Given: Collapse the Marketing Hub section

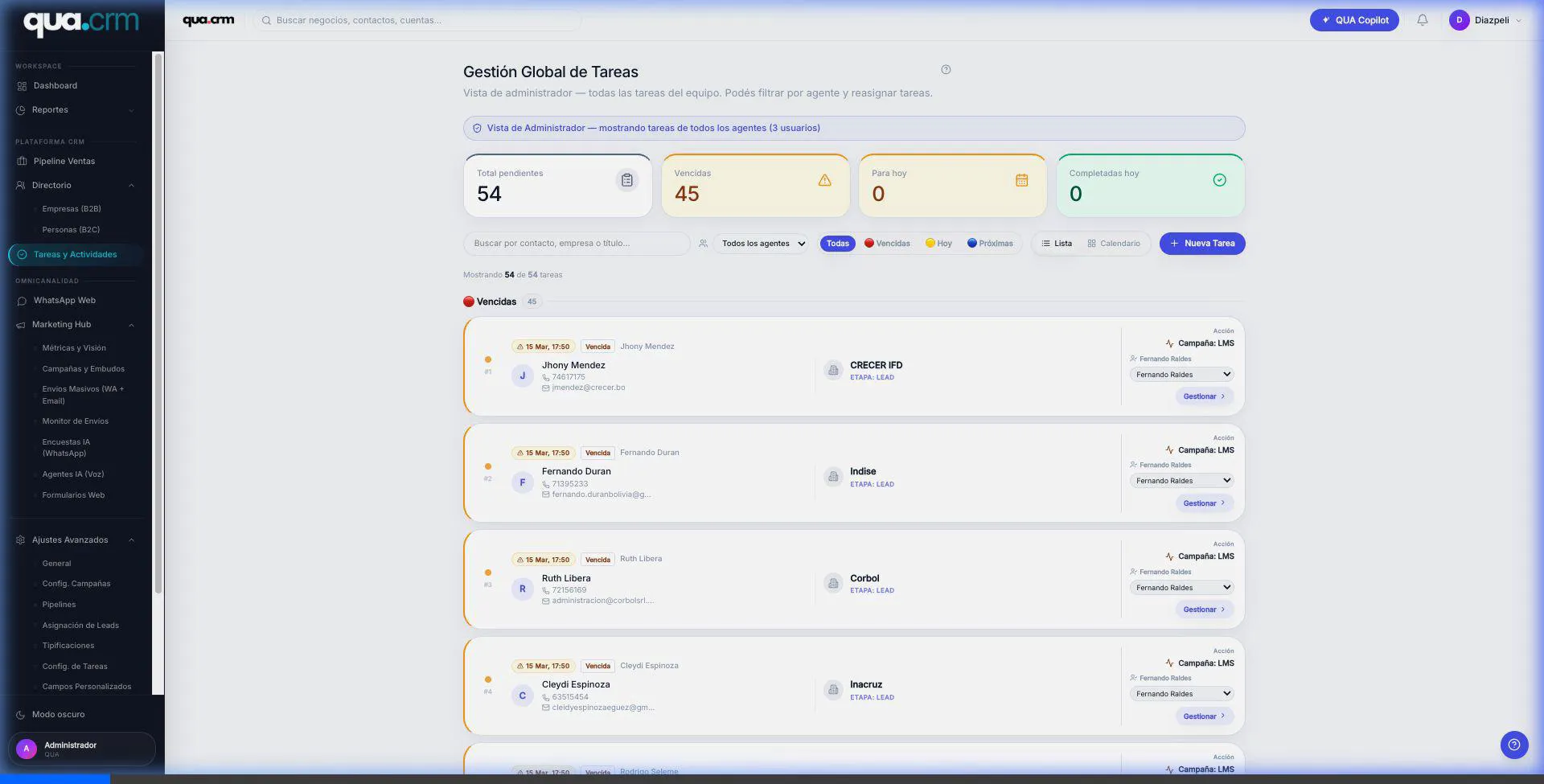Looking at the screenshot, I should (x=131, y=325).
